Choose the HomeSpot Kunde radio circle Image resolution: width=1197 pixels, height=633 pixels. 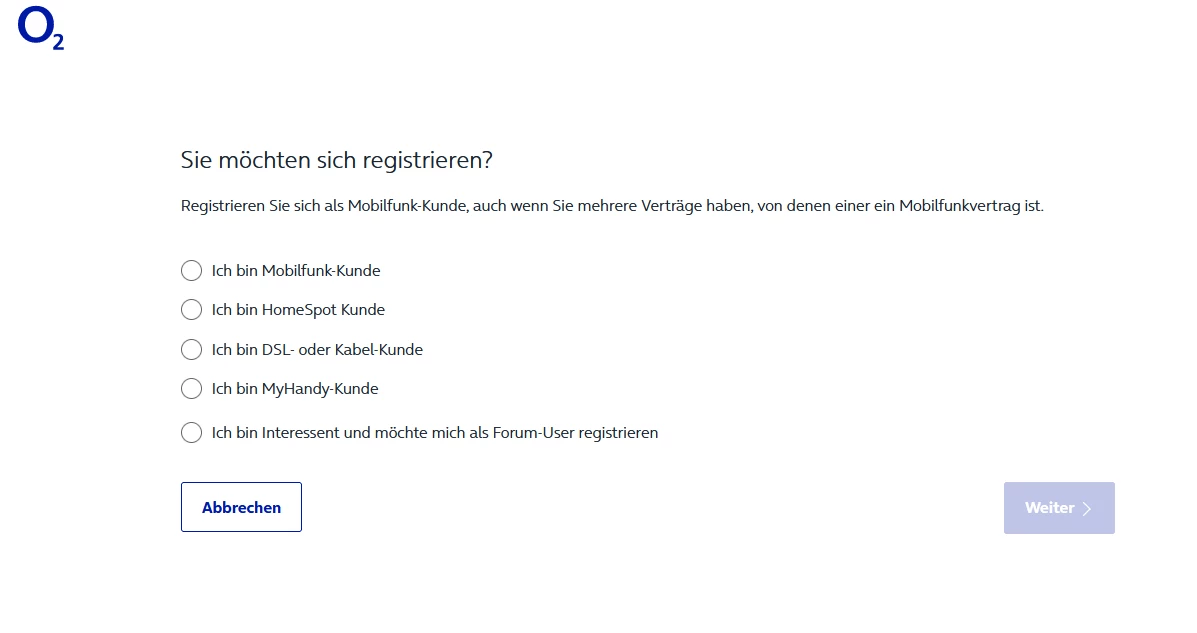(x=191, y=310)
